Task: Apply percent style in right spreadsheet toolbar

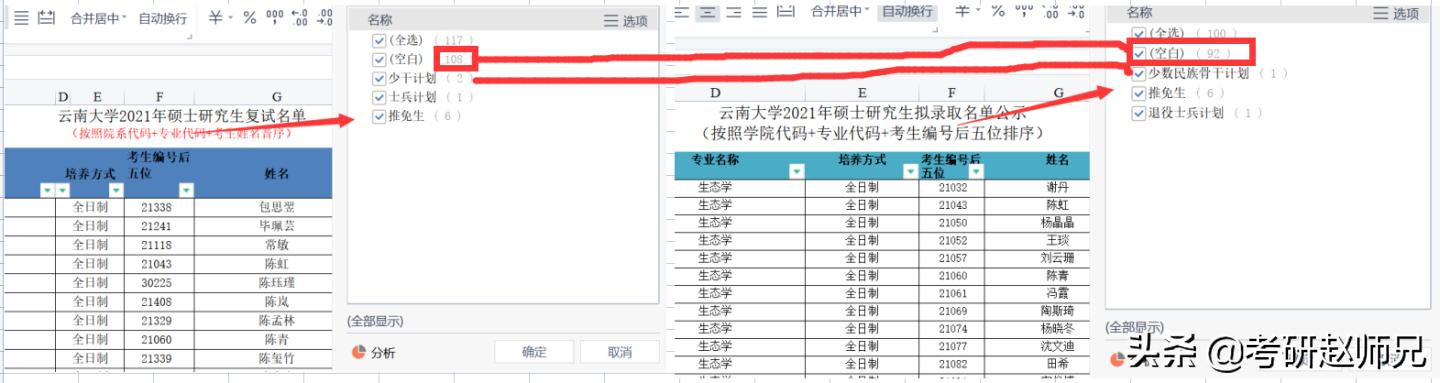Action: tap(997, 12)
